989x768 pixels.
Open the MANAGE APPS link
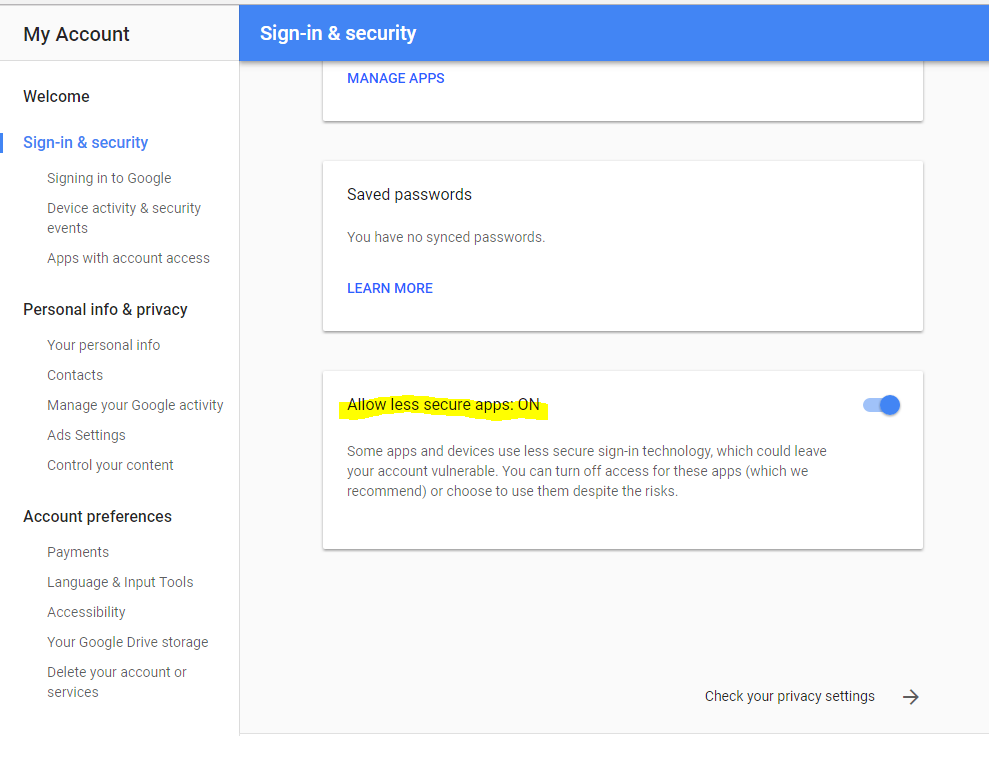[x=395, y=78]
